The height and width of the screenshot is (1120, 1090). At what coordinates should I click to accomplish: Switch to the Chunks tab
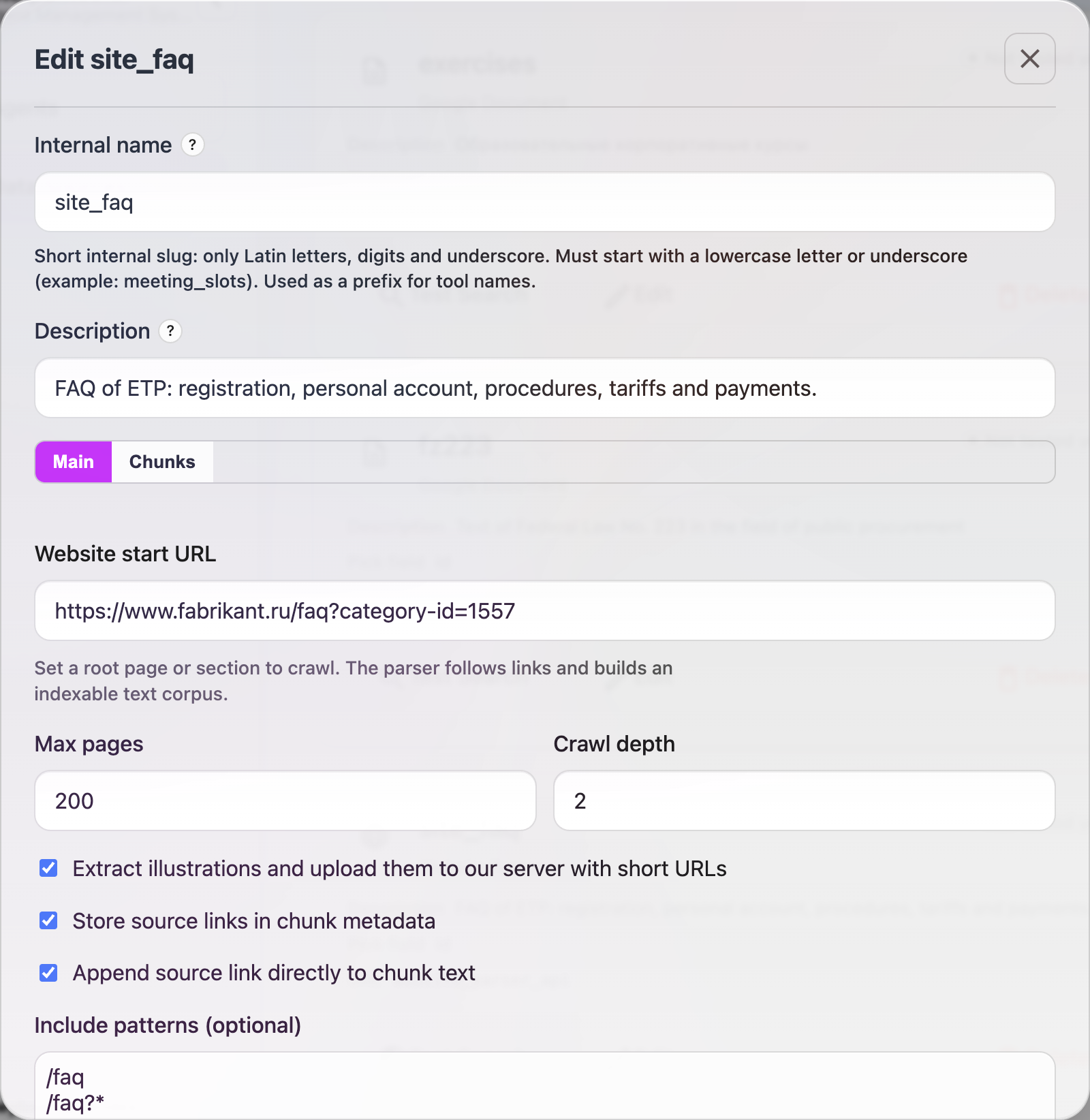click(162, 461)
